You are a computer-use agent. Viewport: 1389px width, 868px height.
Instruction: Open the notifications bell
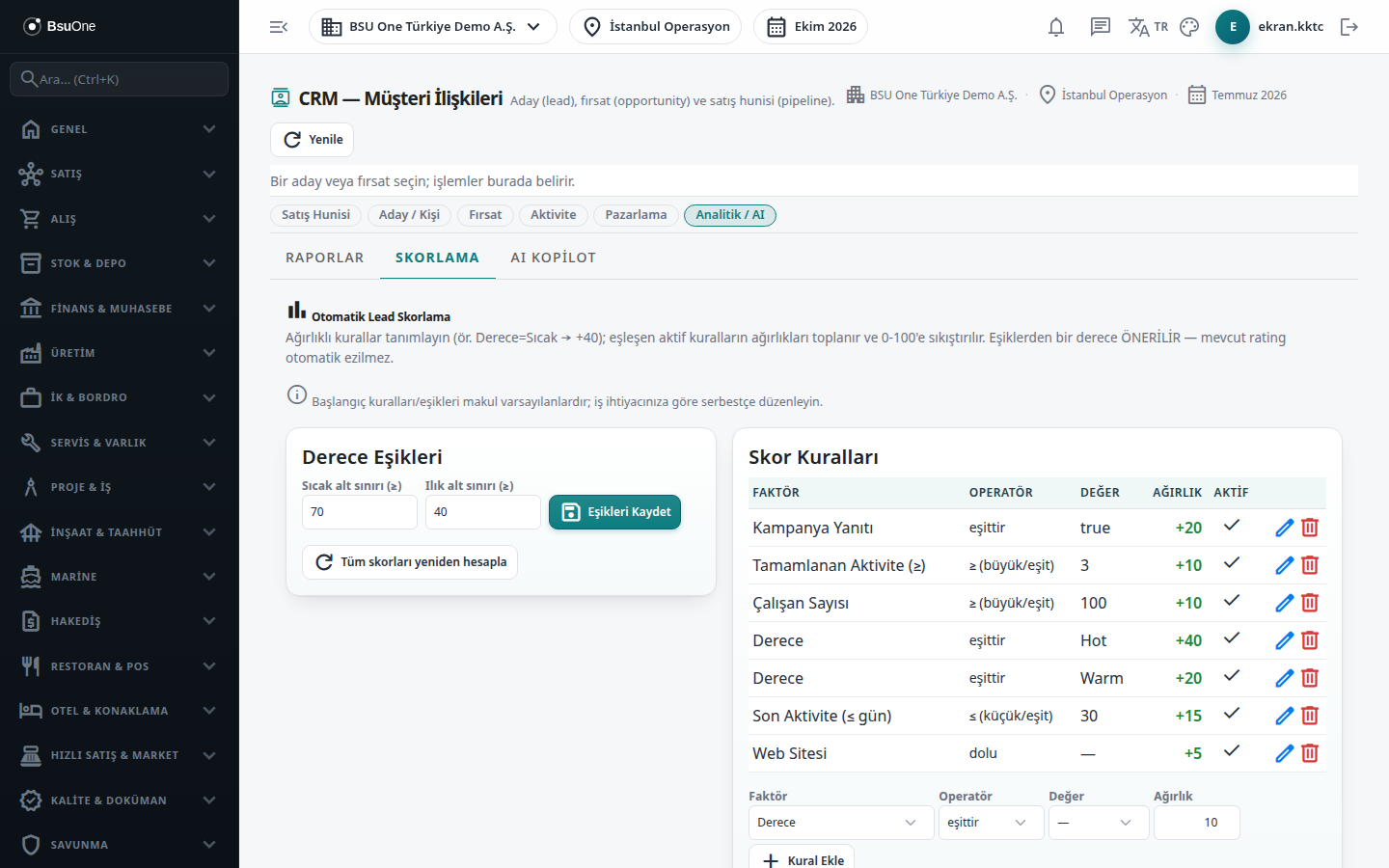1056,27
